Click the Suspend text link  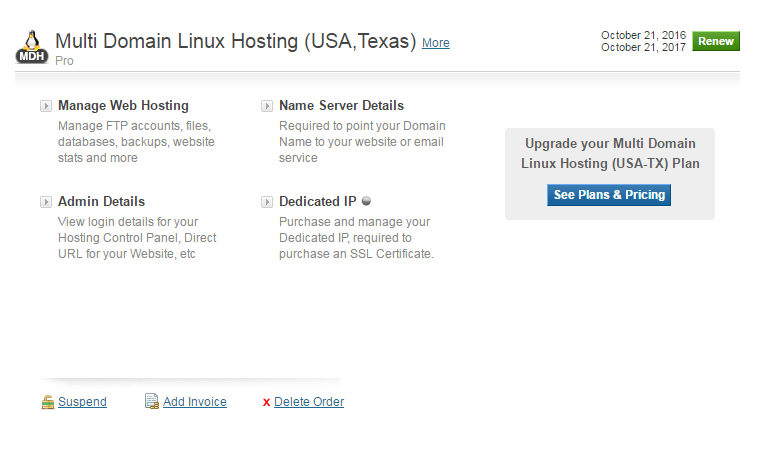[82, 402]
